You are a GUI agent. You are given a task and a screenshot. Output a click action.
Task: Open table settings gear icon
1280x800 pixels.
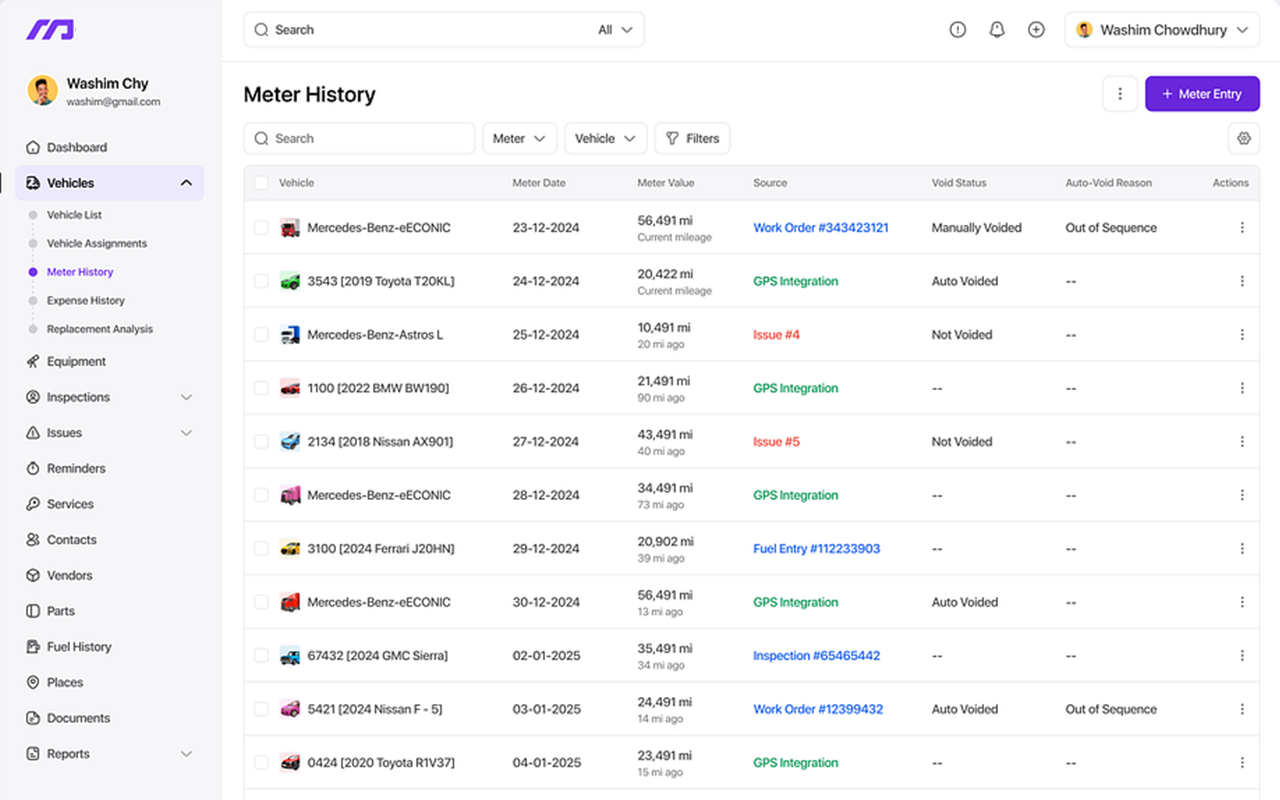pos(1244,139)
